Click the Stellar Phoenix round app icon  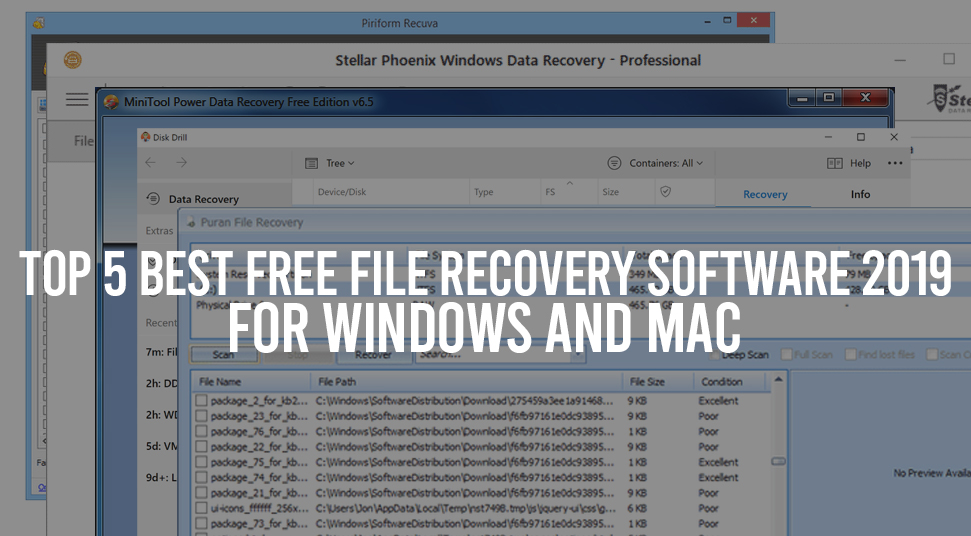coord(72,60)
